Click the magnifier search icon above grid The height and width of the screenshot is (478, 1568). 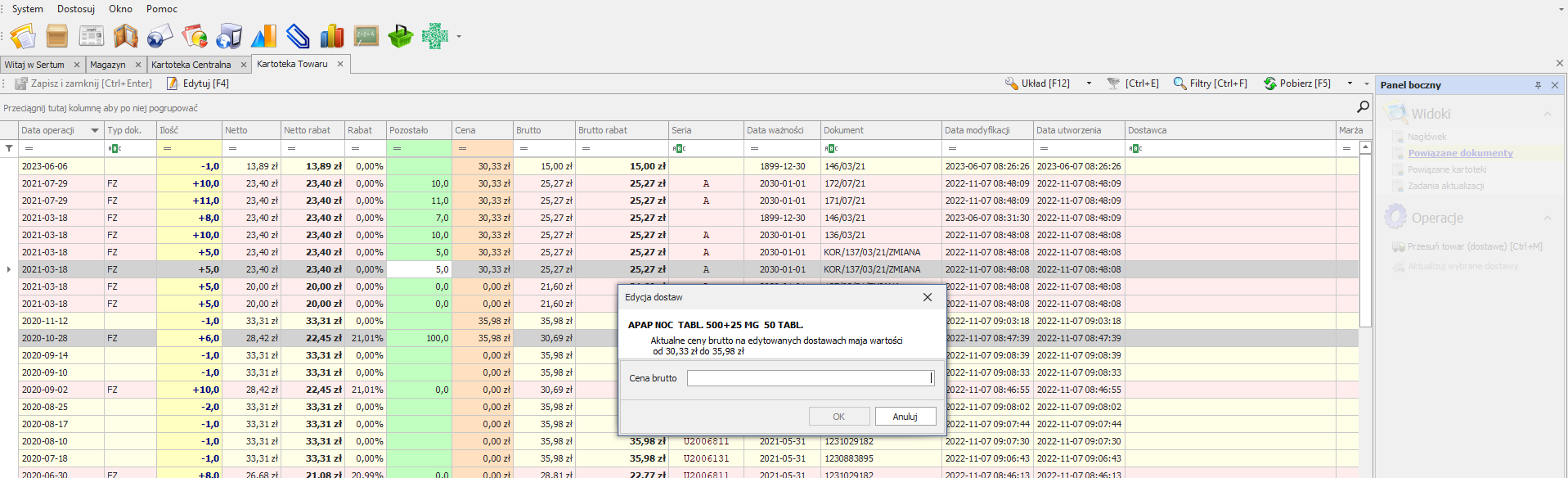(x=1363, y=107)
